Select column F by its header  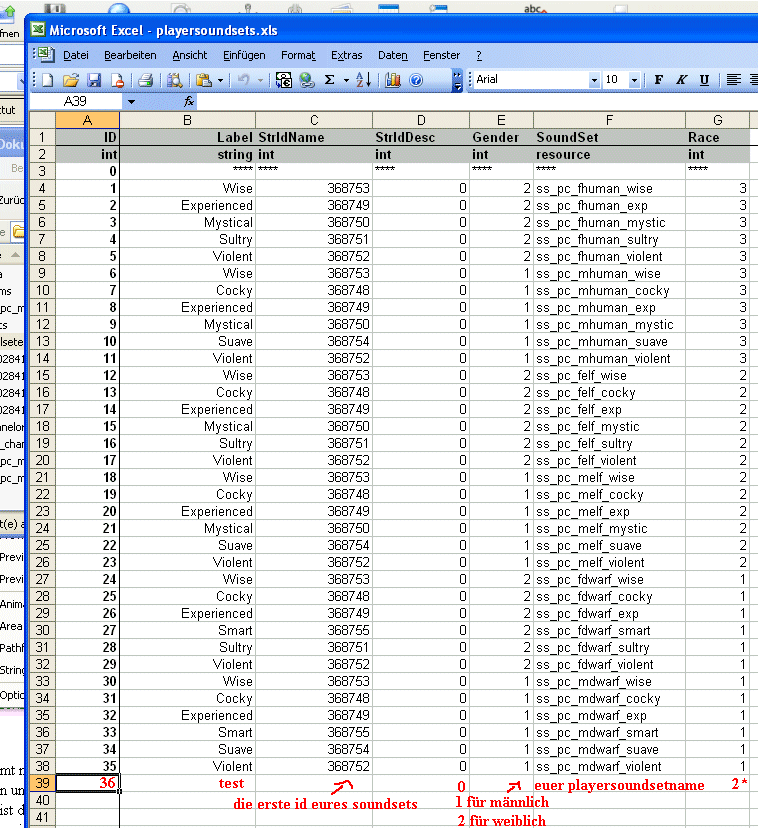pos(608,120)
